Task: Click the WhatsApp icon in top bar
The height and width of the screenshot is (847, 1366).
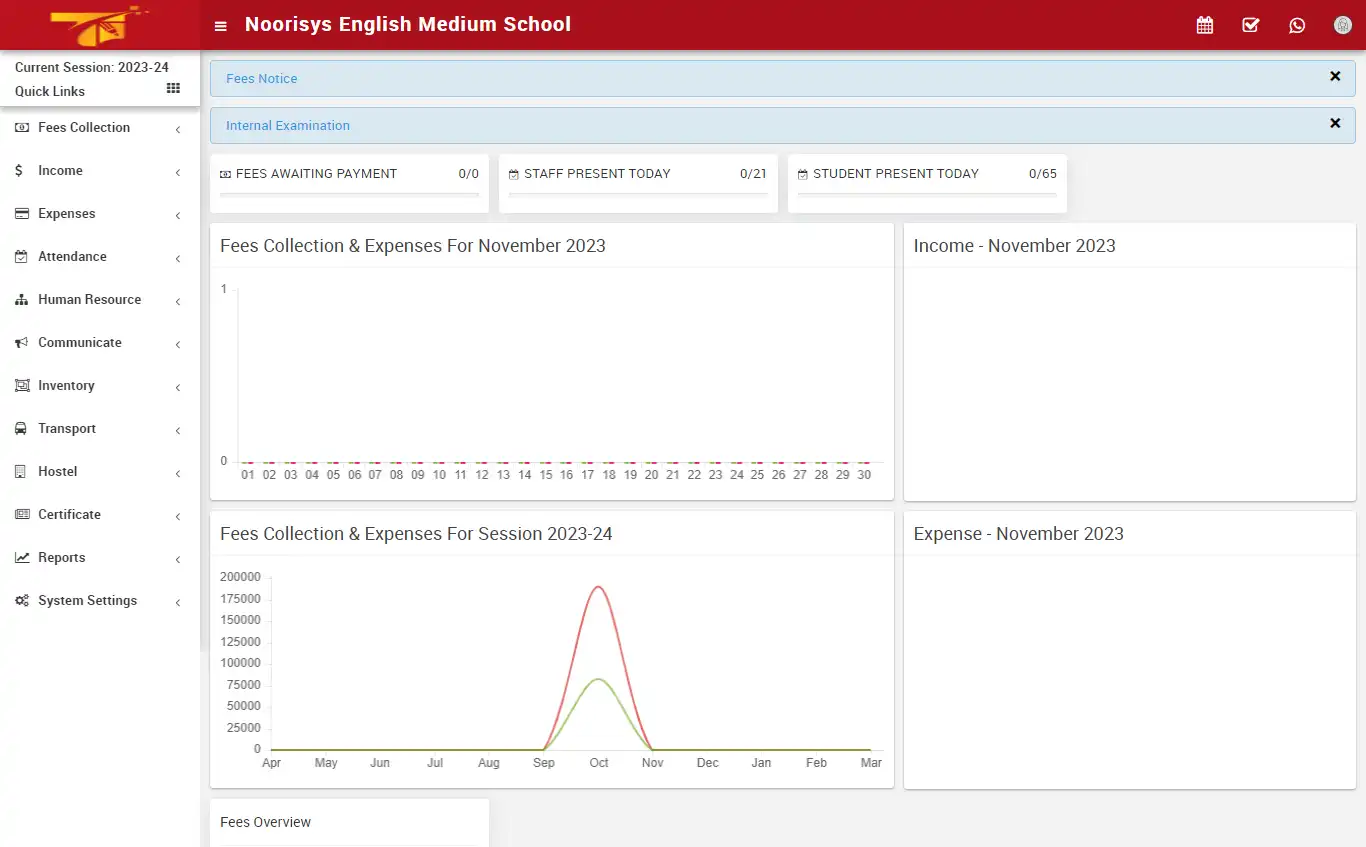Action: (1297, 24)
